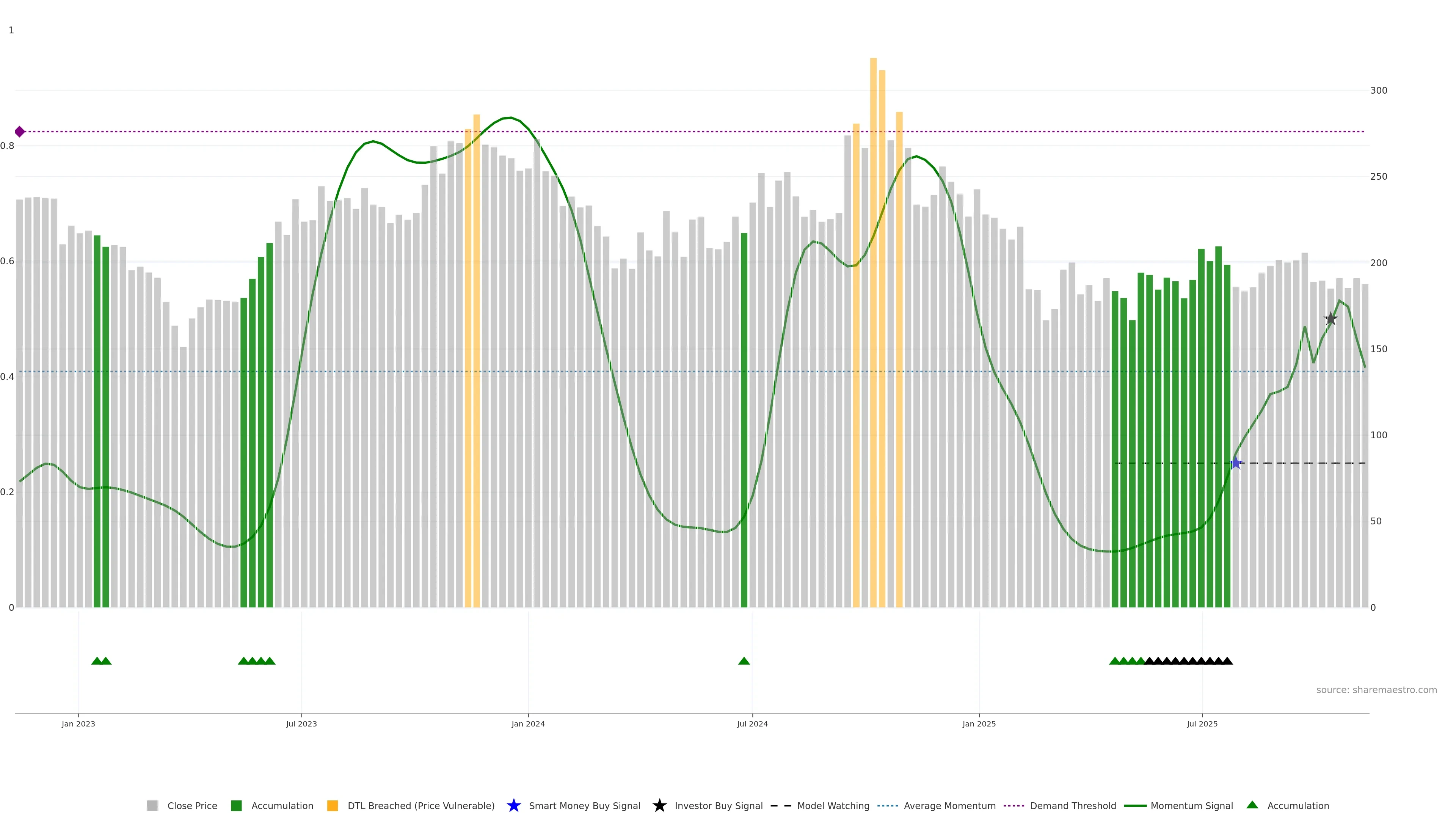Click the blue Smart Money Buy star on chart

coord(1236,463)
